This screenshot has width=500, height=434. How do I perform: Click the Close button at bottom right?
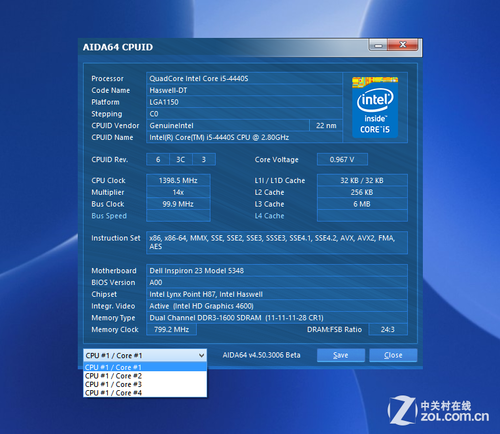point(393,355)
